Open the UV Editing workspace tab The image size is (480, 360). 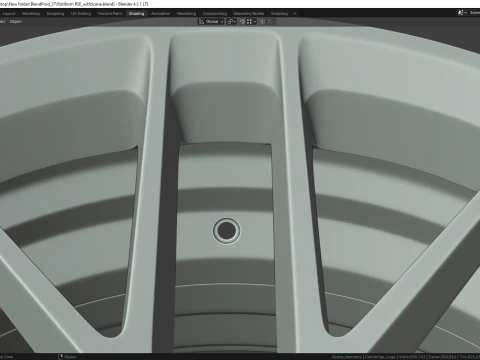pyautogui.click(x=81, y=14)
